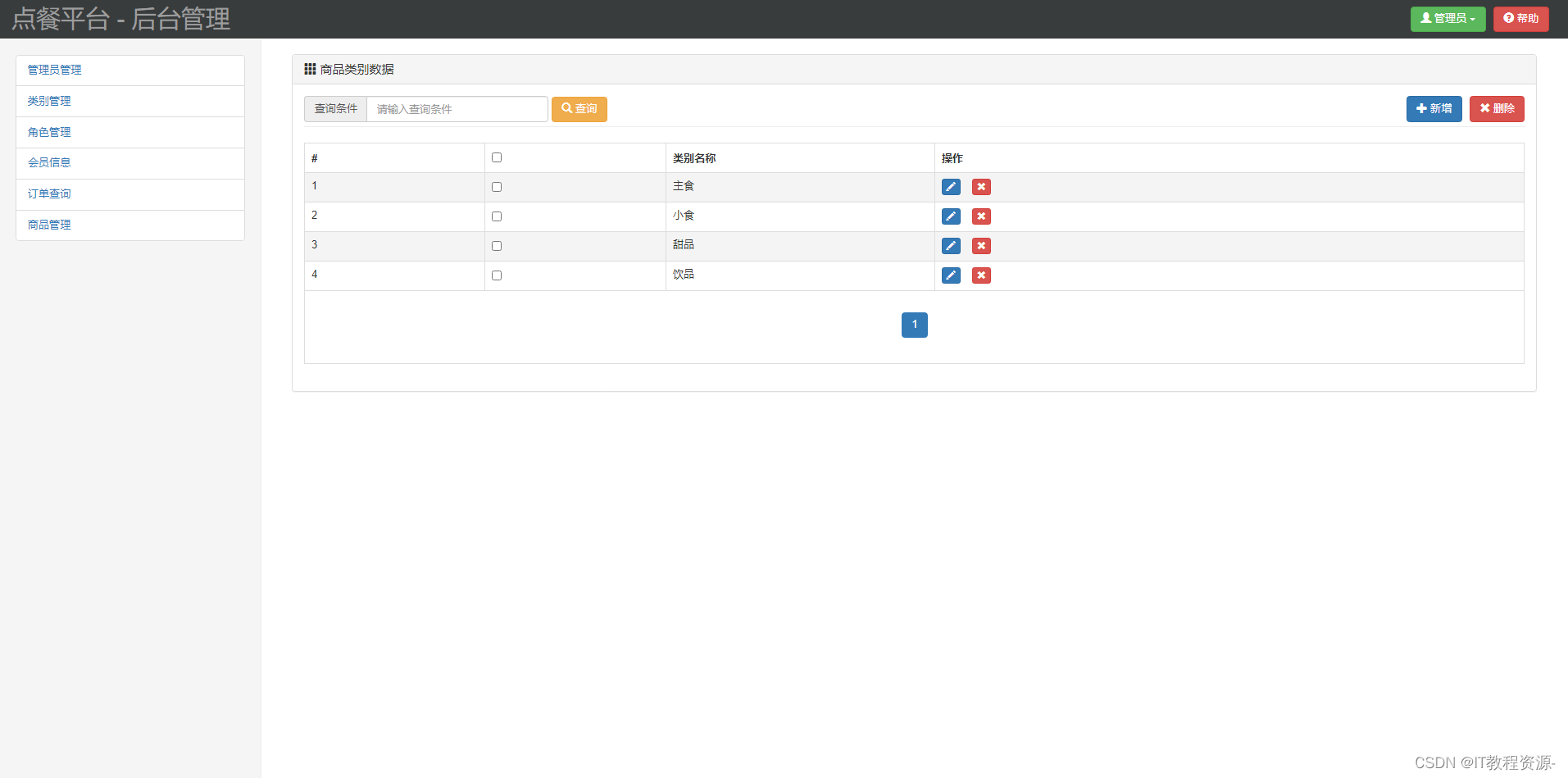Click the red delete icon for 主食
Image resolution: width=1568 pixels, height=778 pixels.
click(981, 187)
